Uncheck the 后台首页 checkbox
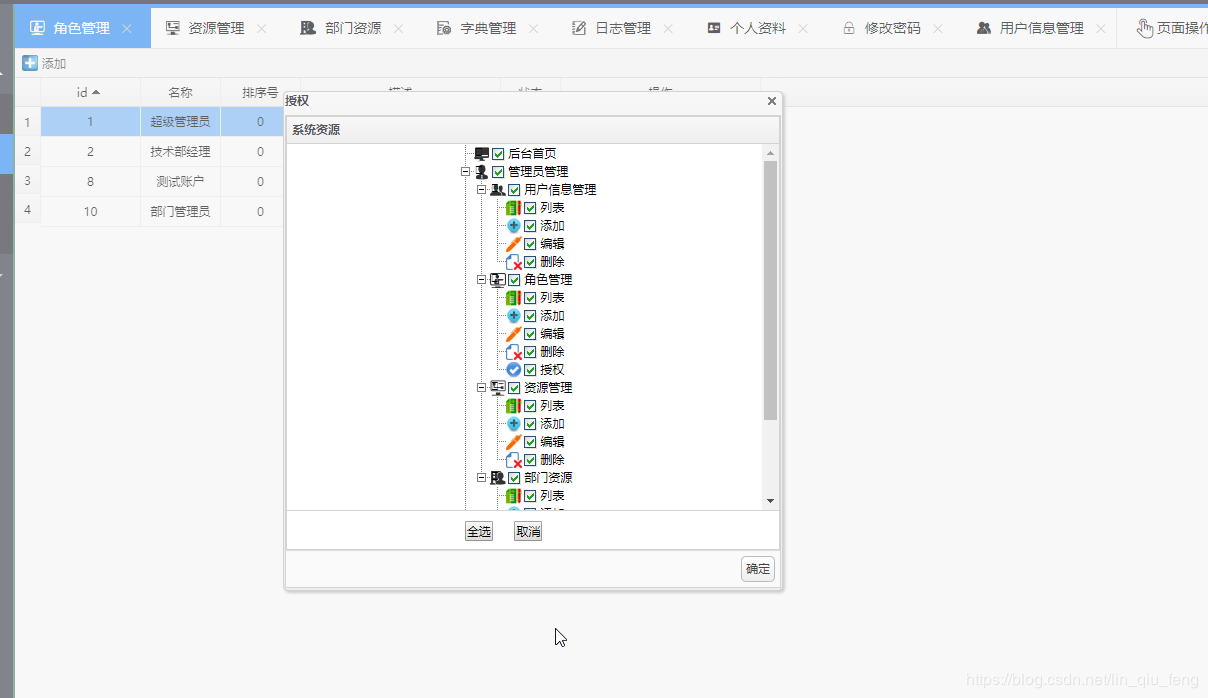Image resolution: width=1208 pixels, height=698 pixels. (498, 154)
